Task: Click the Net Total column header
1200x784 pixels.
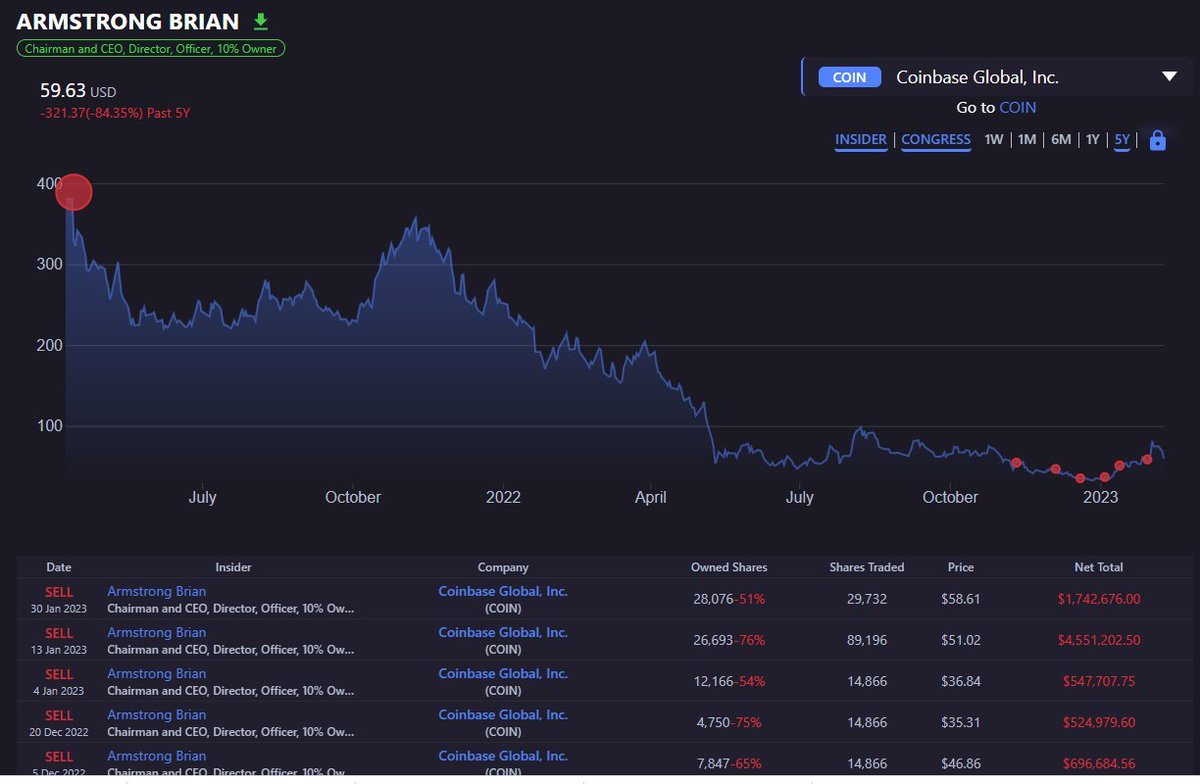Action: [x=1098, y=567]
